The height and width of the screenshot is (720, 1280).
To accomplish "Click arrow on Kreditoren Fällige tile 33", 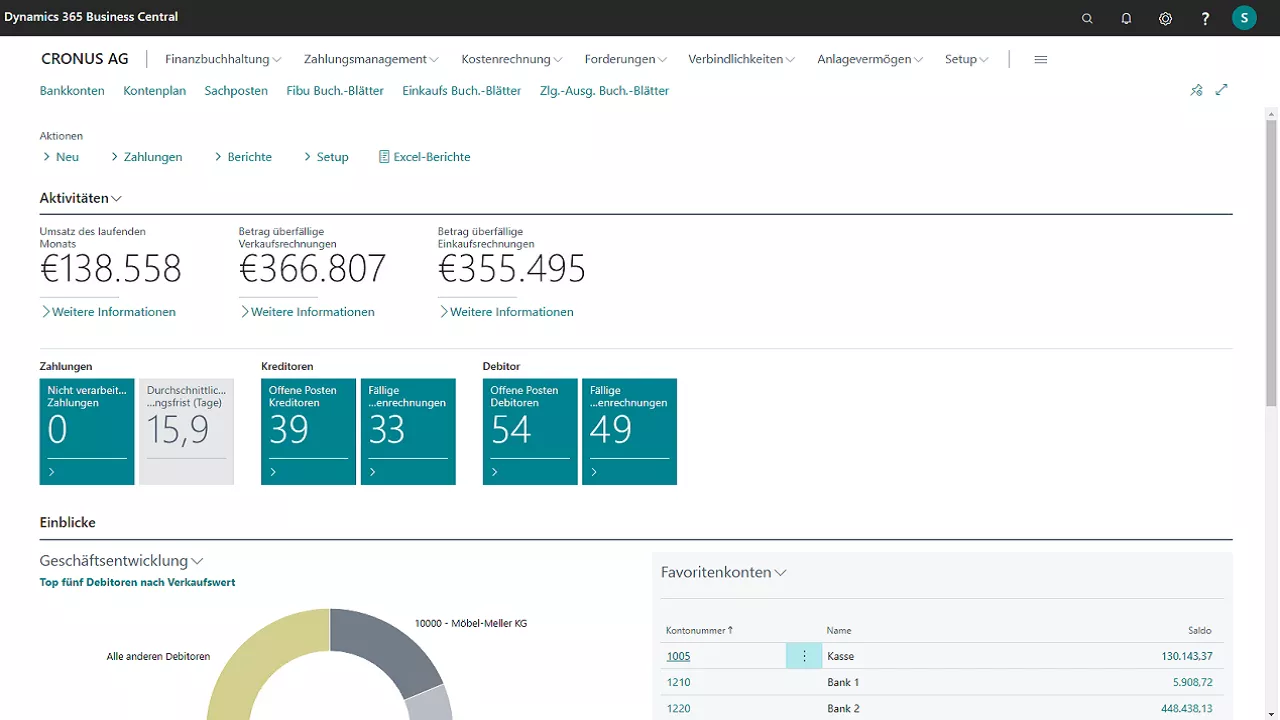I will 372,472.
